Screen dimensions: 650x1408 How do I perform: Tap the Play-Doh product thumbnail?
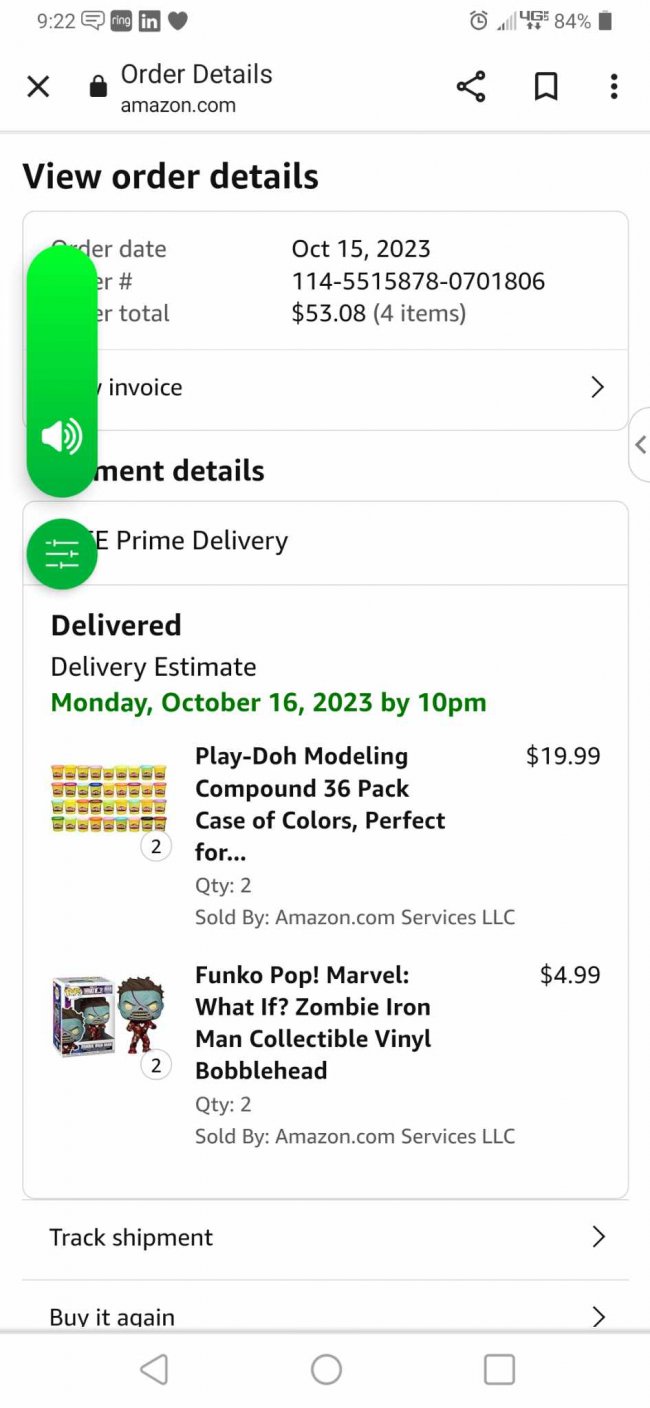click(x=109, y=799)
